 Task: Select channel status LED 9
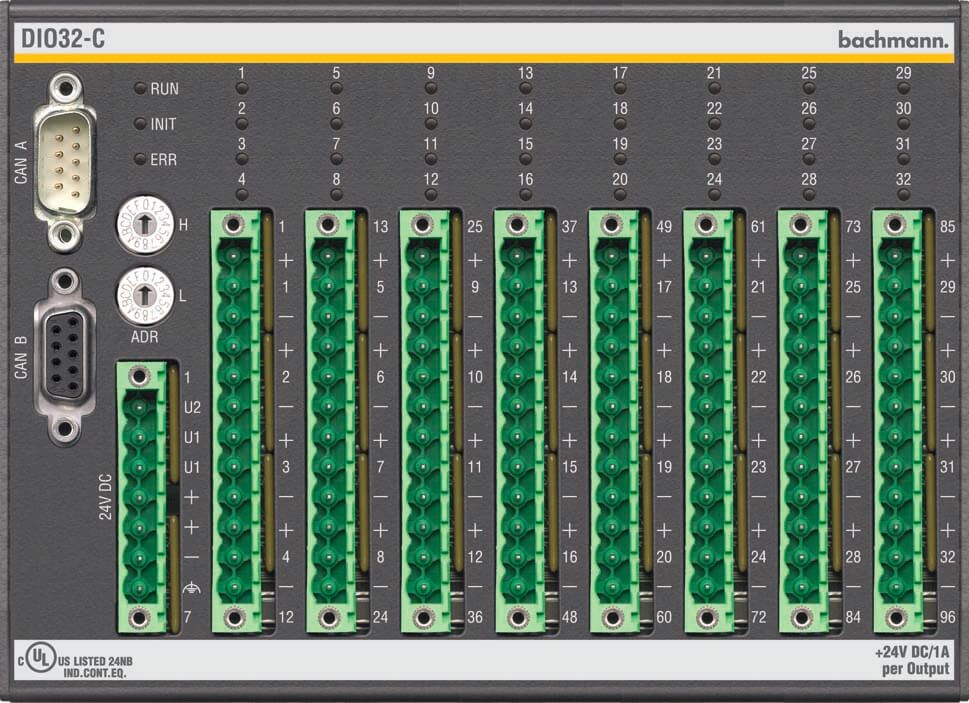tap(431, 88)
